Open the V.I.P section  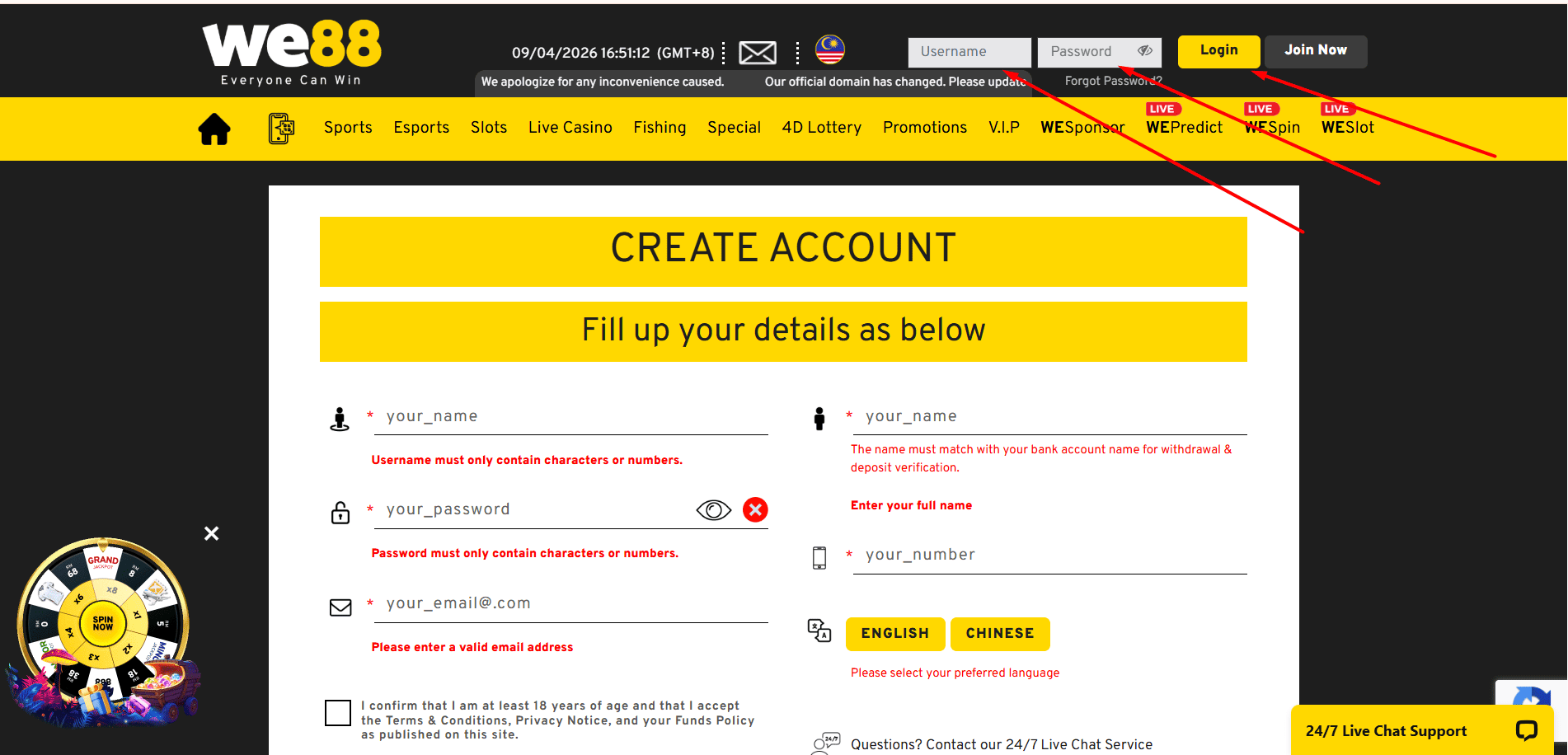point(1004,128)
